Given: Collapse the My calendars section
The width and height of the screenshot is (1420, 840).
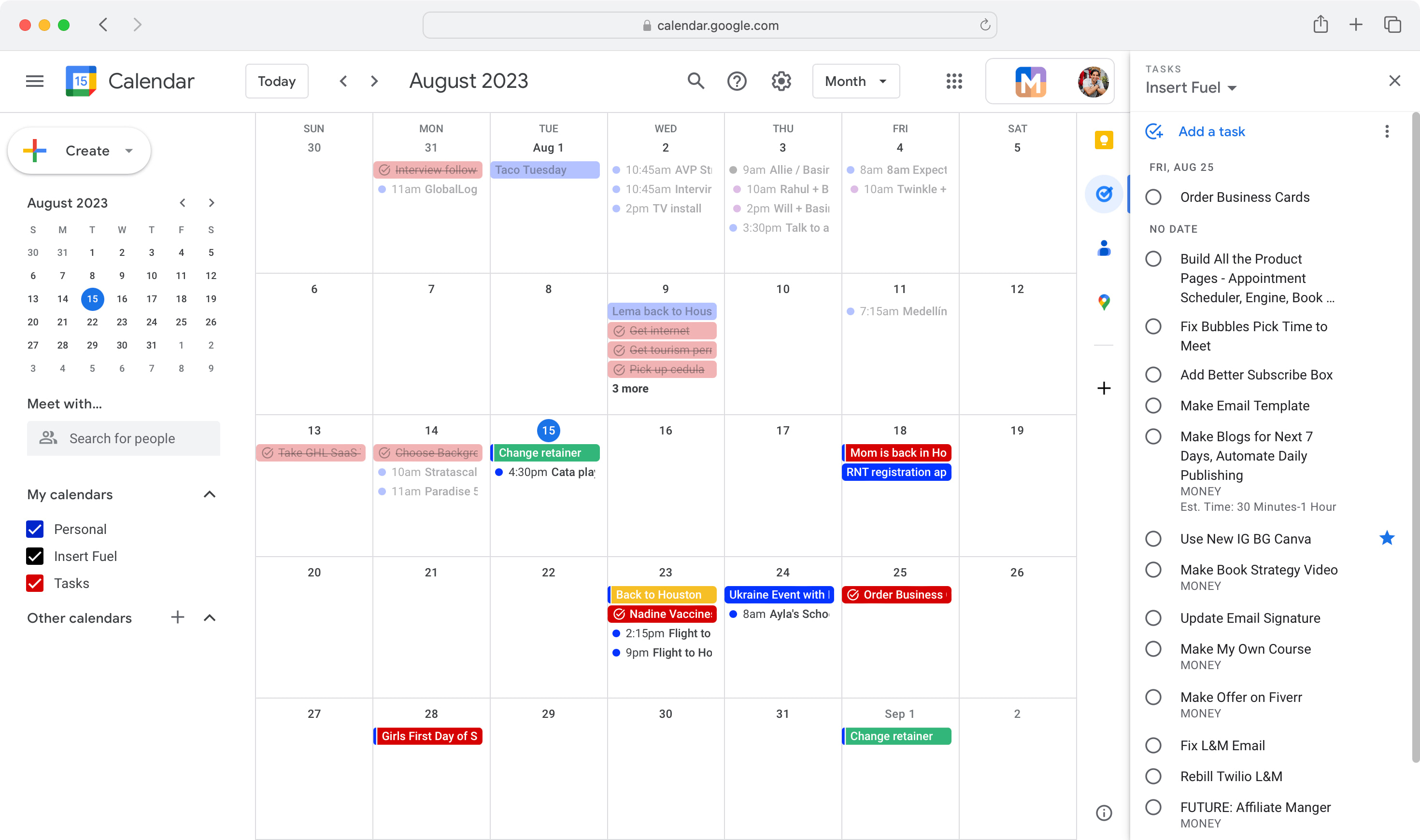Looking at the screenshot, I should (210, 494).
